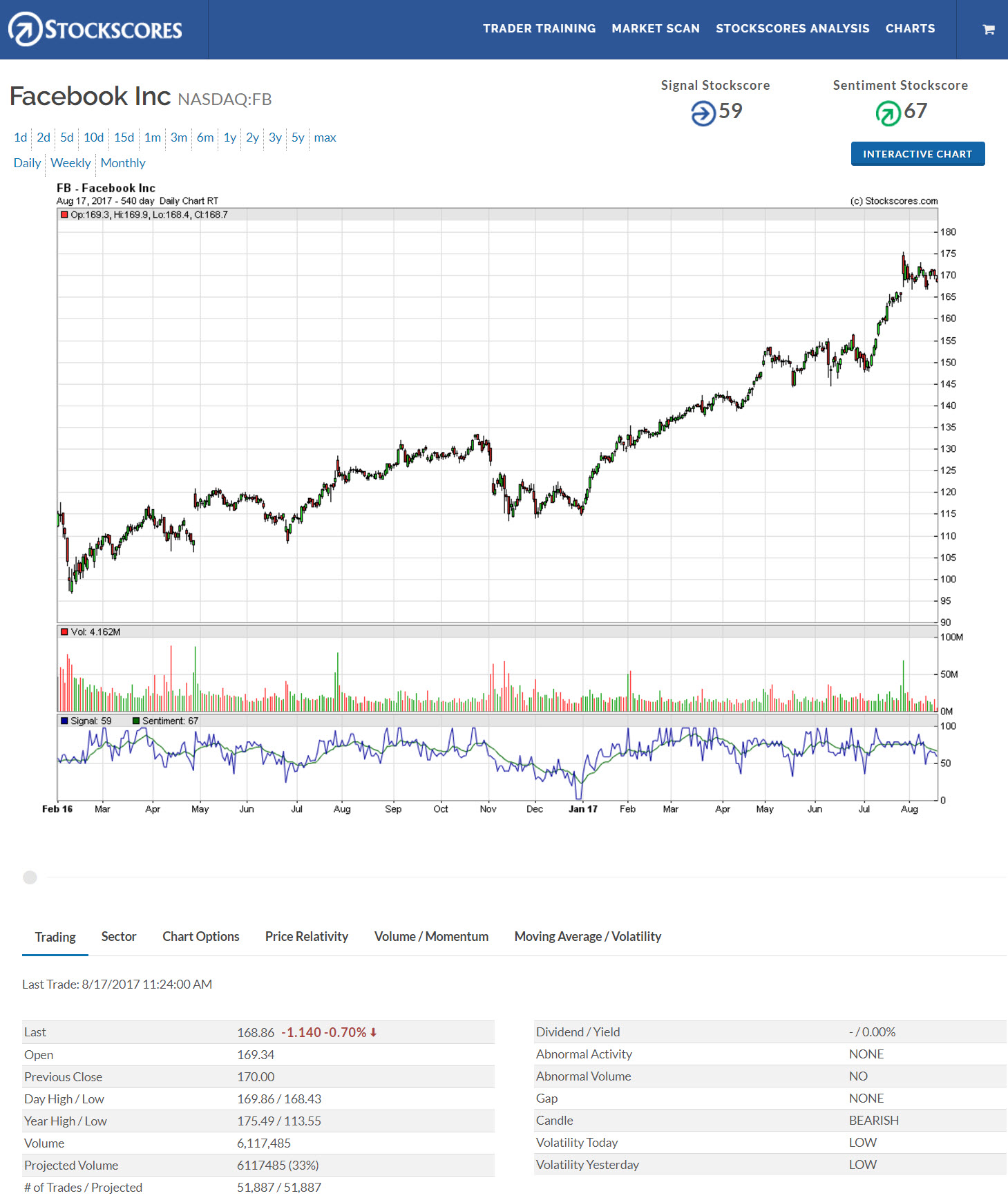Open the Stockscores Analysis menu
Image resolution: width=1008 pixels, height=1198 pixels.
coord(792,28)
